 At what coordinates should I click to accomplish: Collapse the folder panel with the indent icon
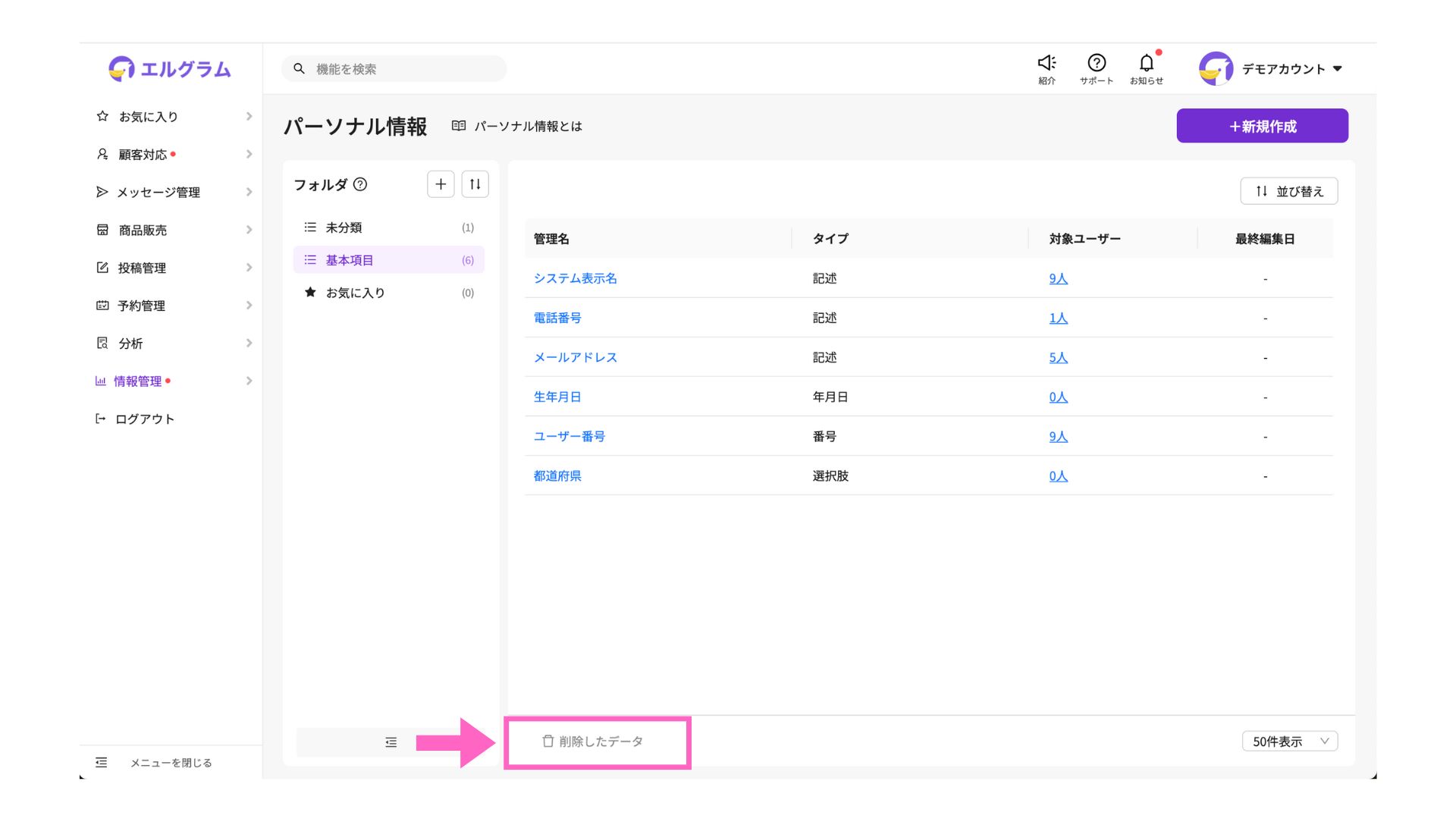tap(391, 742)
